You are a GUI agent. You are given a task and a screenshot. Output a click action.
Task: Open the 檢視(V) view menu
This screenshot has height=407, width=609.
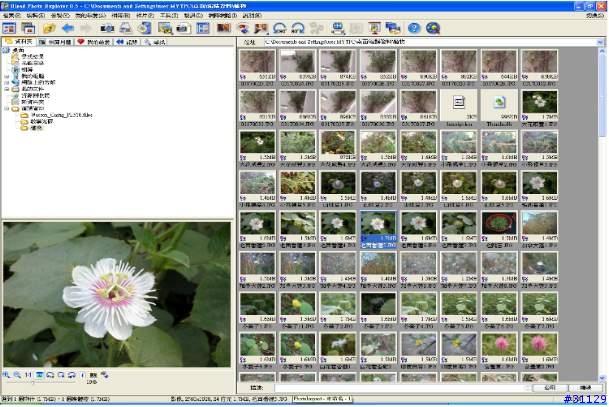[60, 16]
